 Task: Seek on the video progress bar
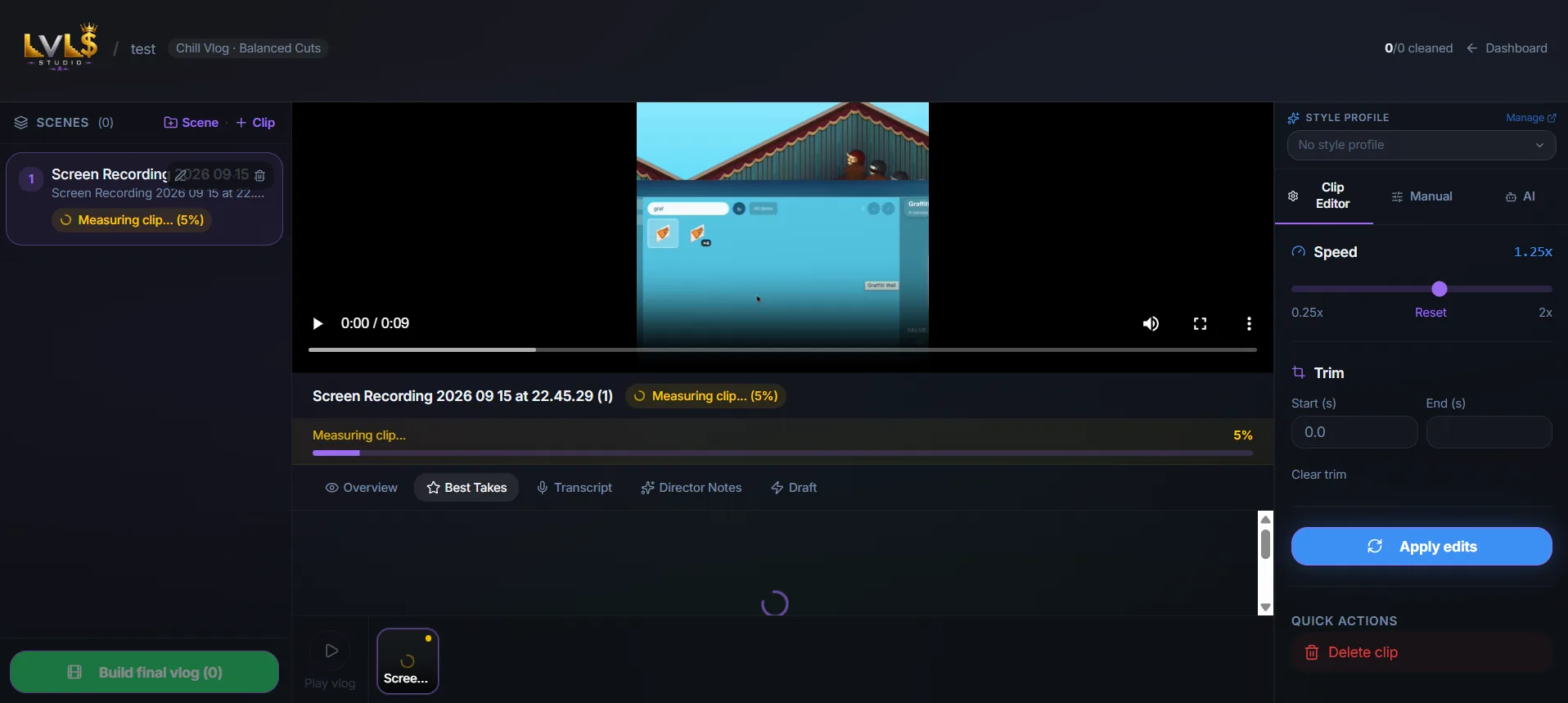pyautogui.click(x=782, y=349)
